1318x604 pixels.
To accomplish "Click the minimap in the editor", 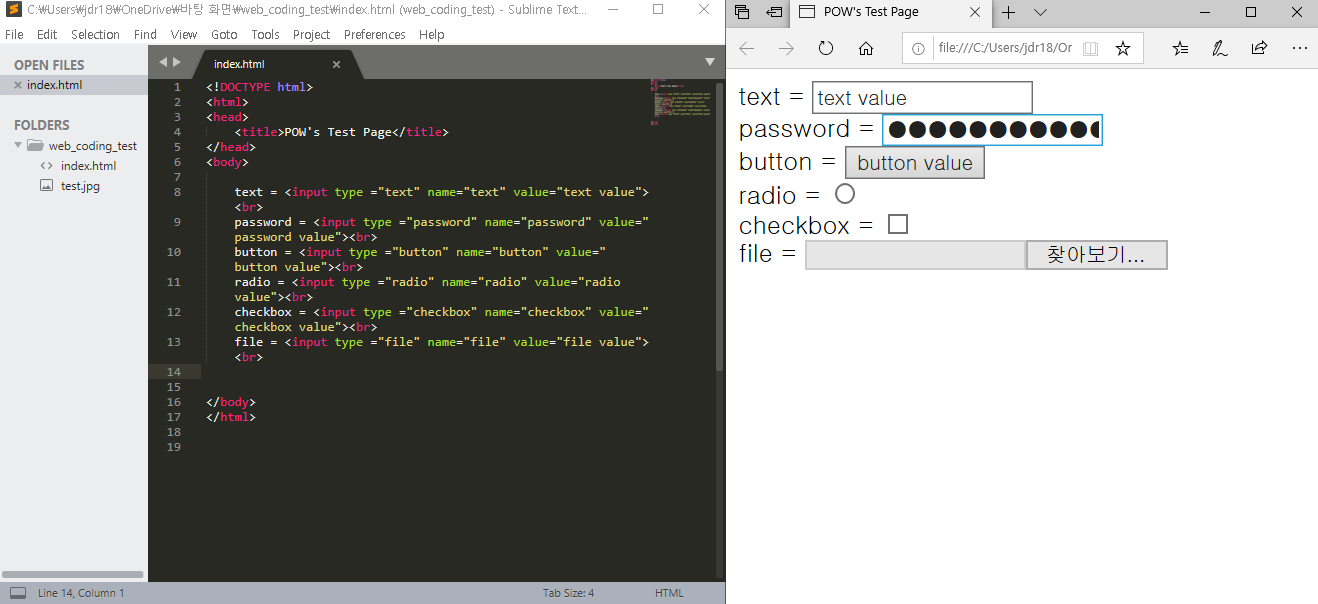I will pos(682,102).
